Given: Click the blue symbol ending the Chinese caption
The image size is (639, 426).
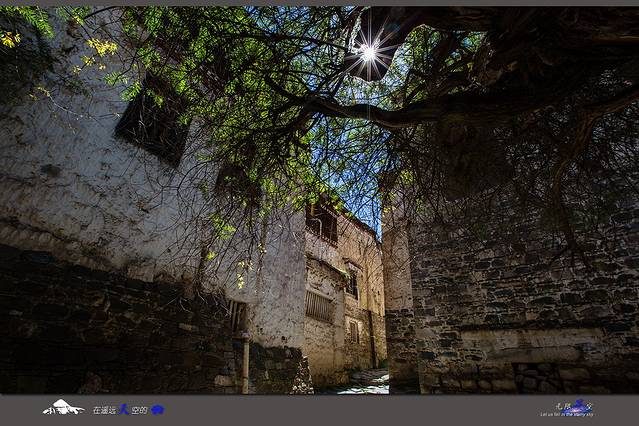Looking at the screenshot, I should [157, 409].
